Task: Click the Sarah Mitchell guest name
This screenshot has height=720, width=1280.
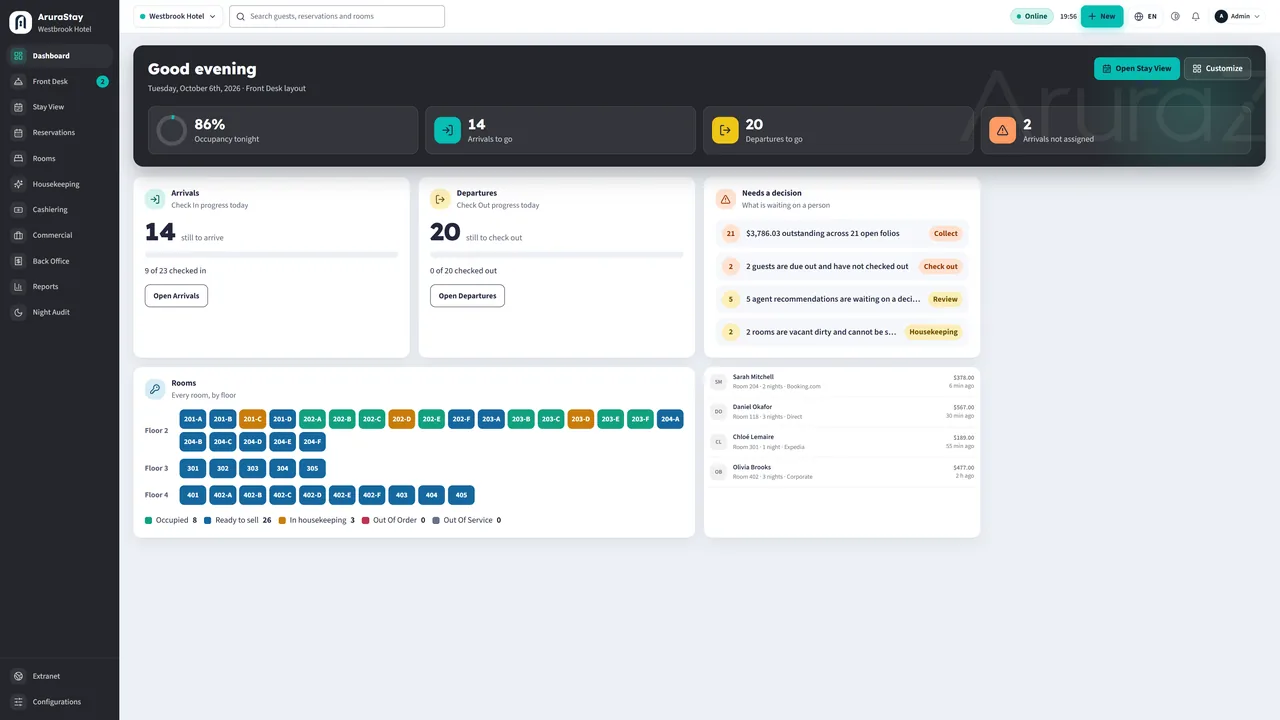Action: point(753,377)
